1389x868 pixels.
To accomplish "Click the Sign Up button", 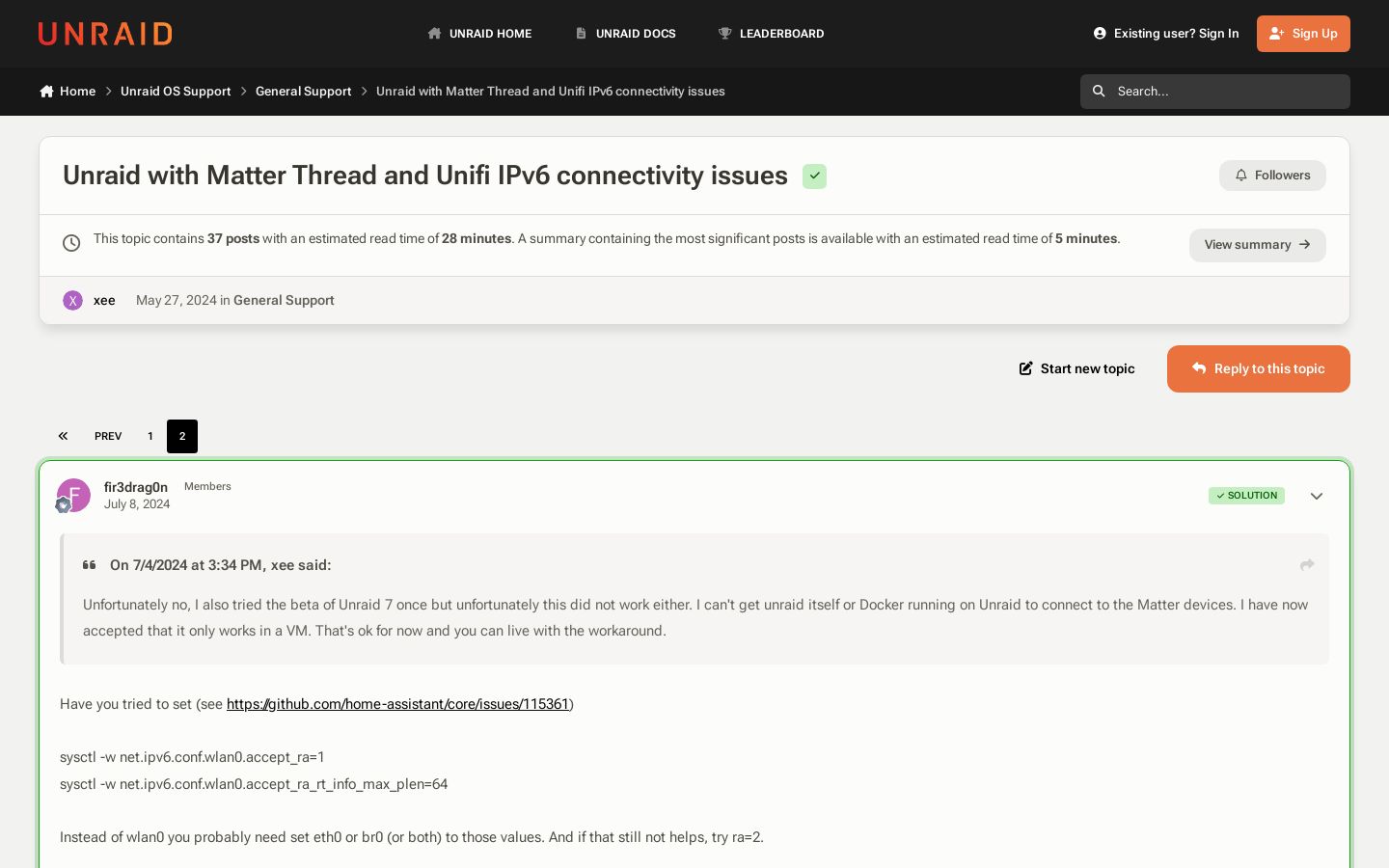I will (x=1303, y=34).
